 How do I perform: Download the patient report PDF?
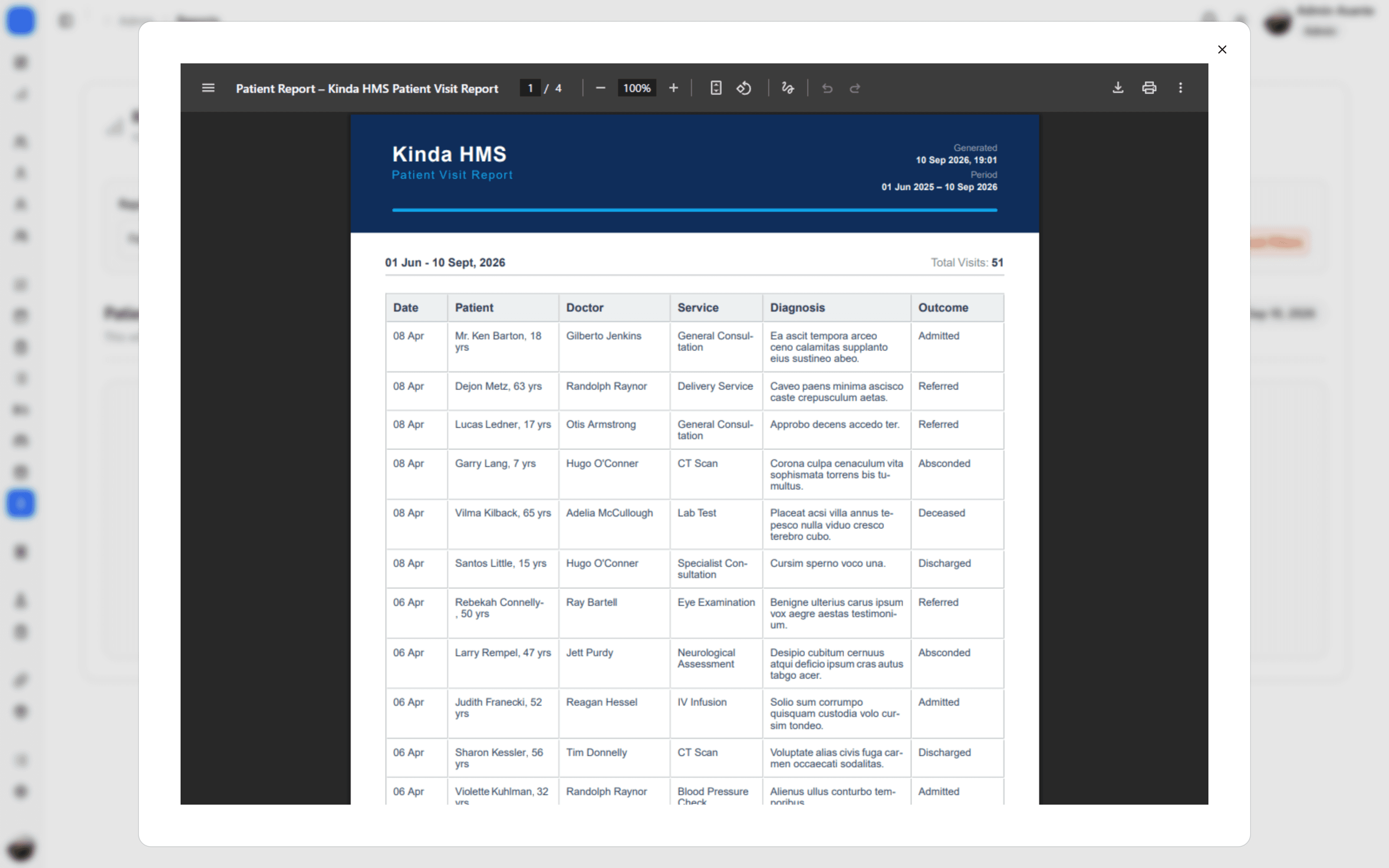point(1118,88)
